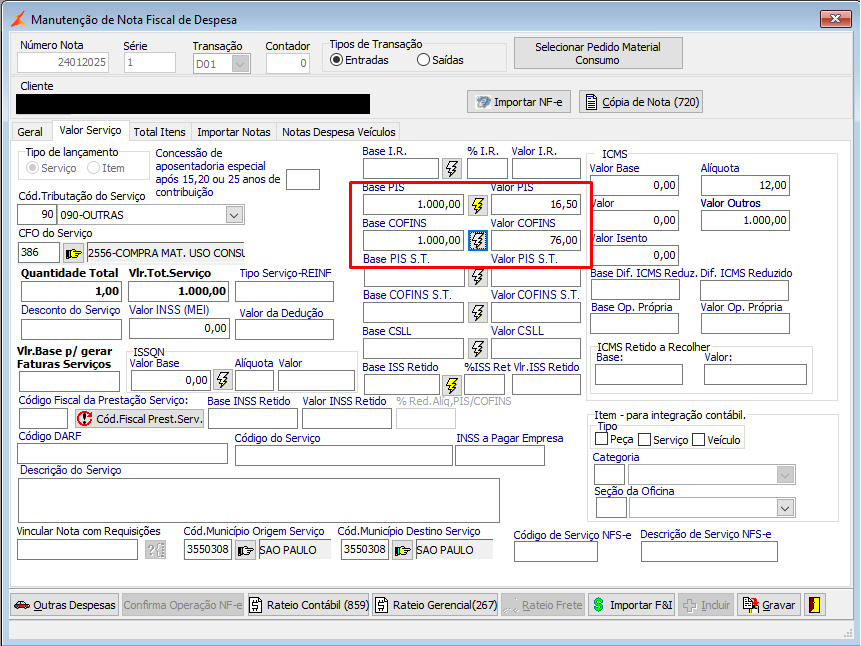
Task: Click Base COFINS field
Action: click(413, 240)
